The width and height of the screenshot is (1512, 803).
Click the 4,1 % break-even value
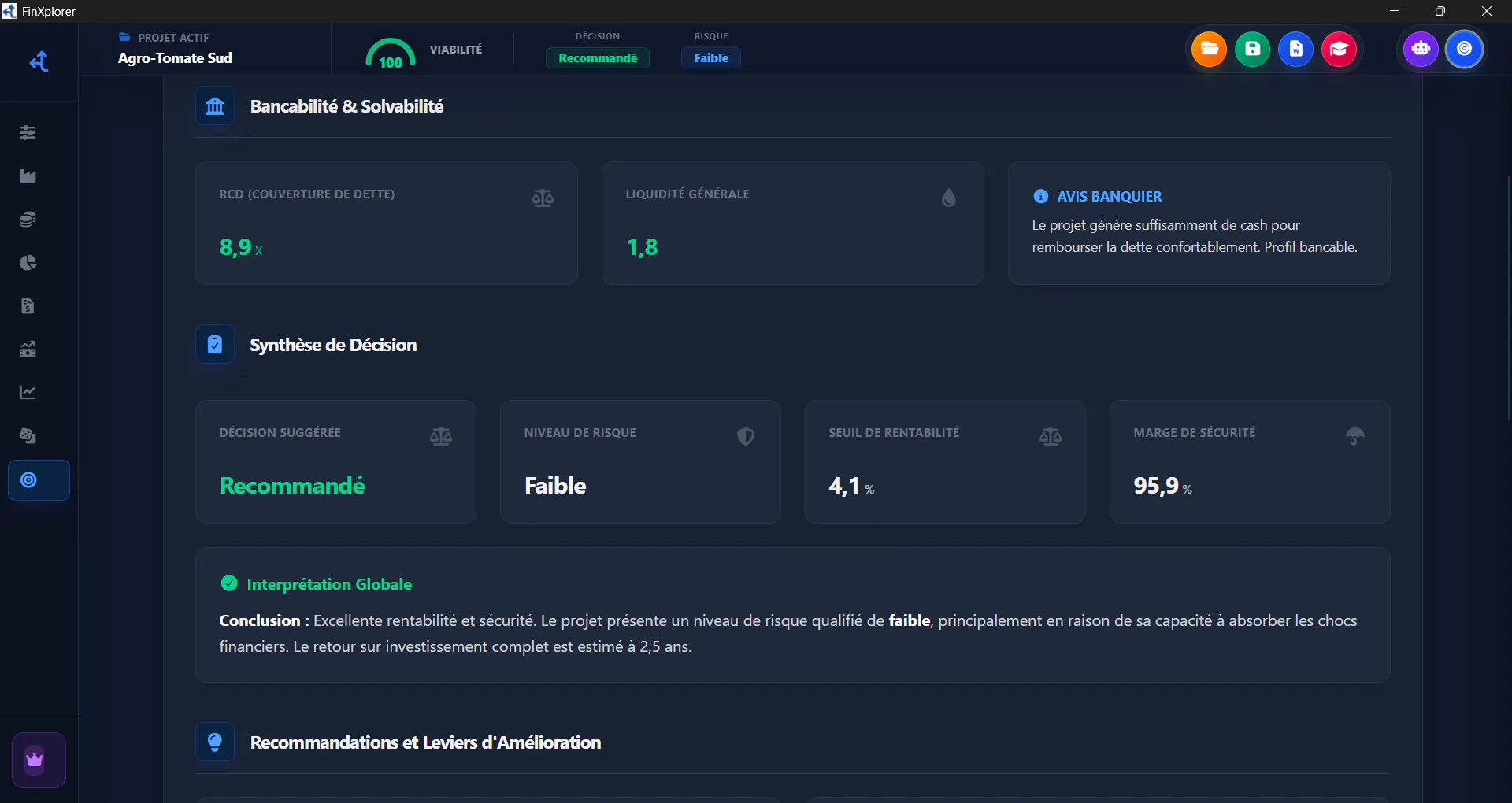click(x=851, y=486)
